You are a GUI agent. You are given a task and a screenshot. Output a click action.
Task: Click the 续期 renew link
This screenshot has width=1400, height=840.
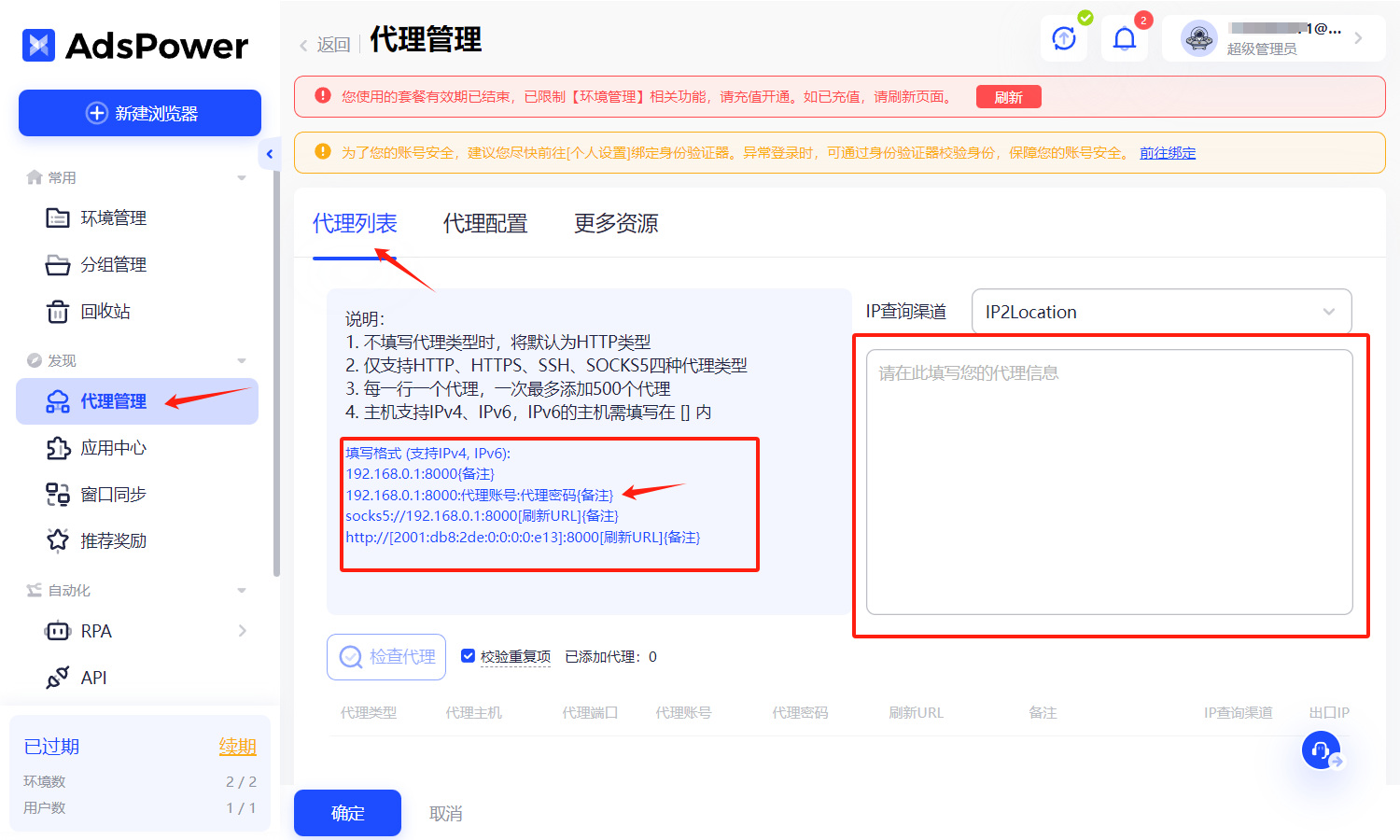tap(238, 747)
